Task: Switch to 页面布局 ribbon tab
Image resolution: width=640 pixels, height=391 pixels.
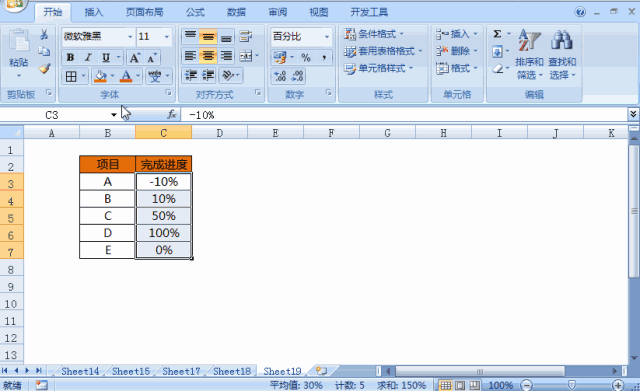Action: pos(144,12)
